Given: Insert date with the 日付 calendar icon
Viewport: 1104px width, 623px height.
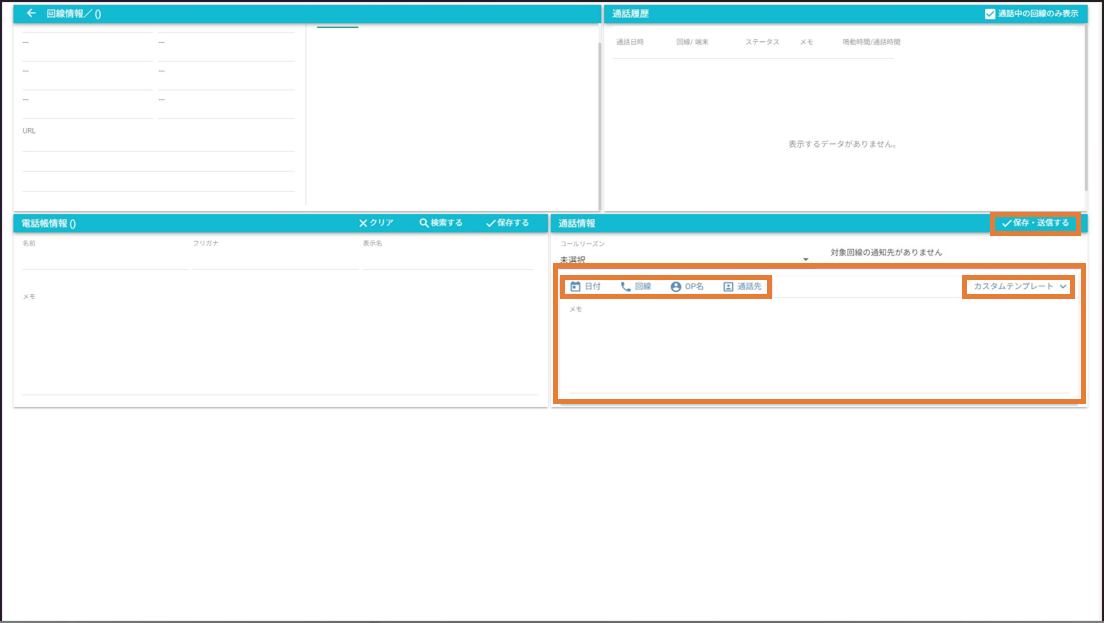Looking at the screenshot, I should pos(576,287).
